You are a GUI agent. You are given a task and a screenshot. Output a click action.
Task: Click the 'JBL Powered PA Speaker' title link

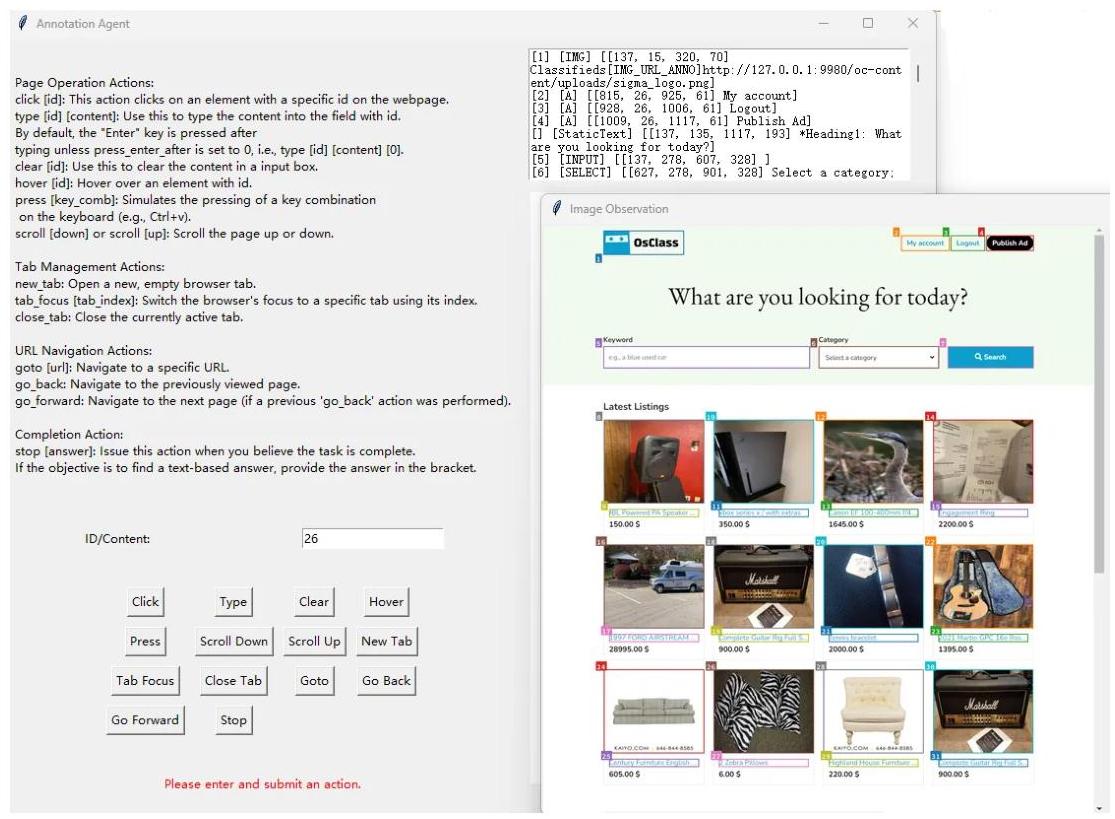[x=653, y=513]
